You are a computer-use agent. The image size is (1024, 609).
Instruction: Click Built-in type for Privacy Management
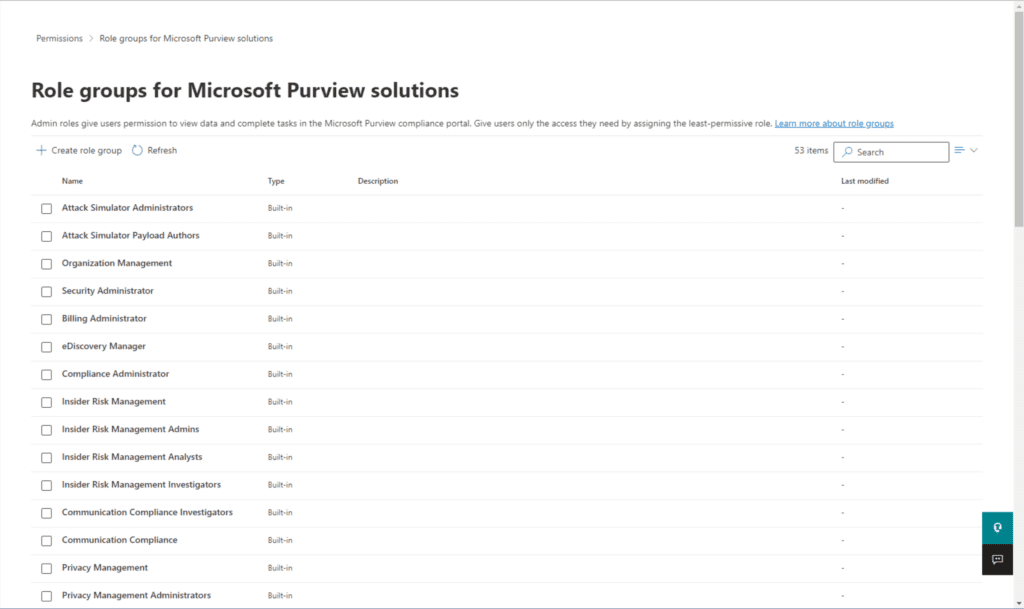pos(280,569)
